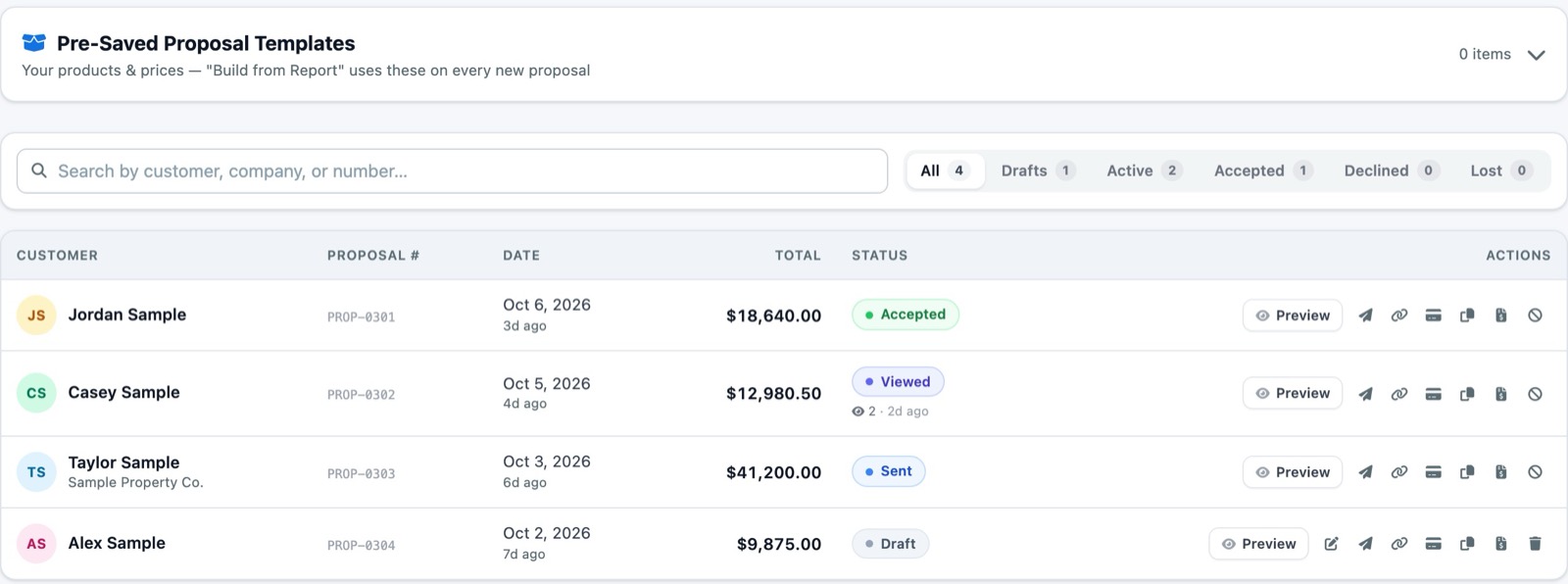This screenshot has width=1568, height=584.
Task: Void Taylor Sample's proposal with ban icon
Action: point(1535,472)
